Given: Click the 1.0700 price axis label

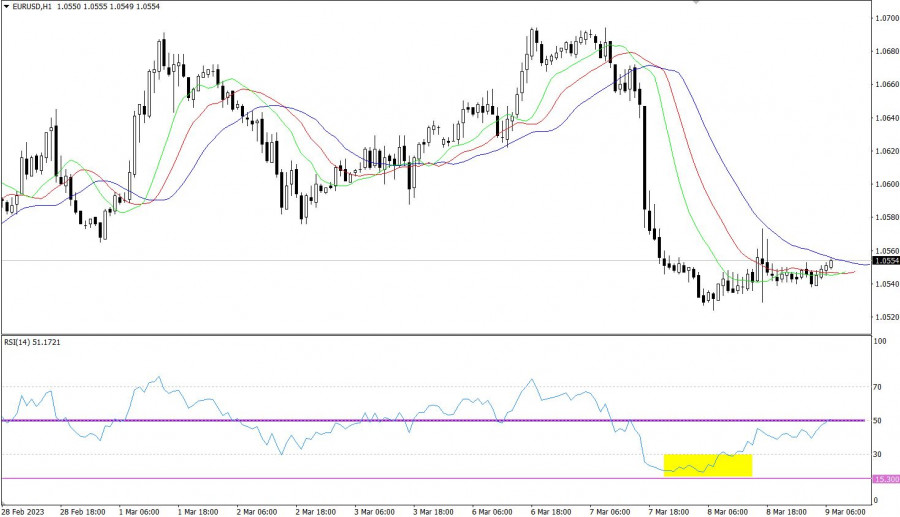Looking at the screenshot, I should point(885,18).
